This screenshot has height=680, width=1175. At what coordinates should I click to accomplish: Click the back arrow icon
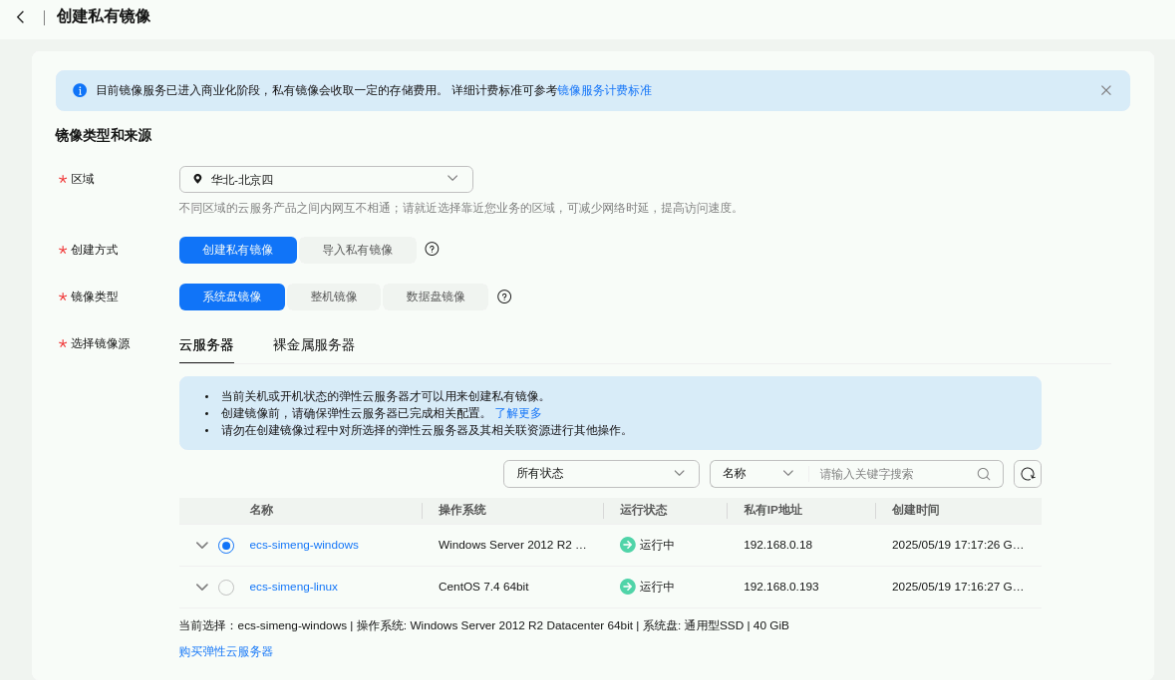pos(20,17)
